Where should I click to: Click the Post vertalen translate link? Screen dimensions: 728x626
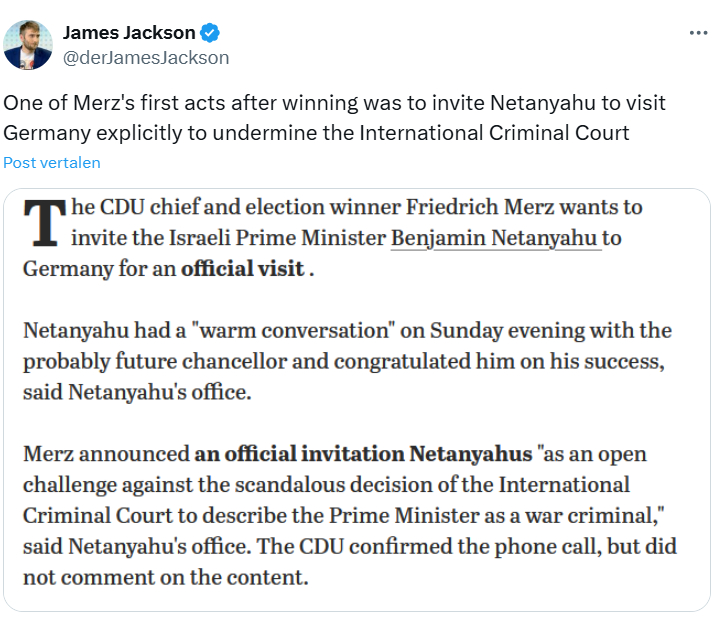(x=52, y=162)
